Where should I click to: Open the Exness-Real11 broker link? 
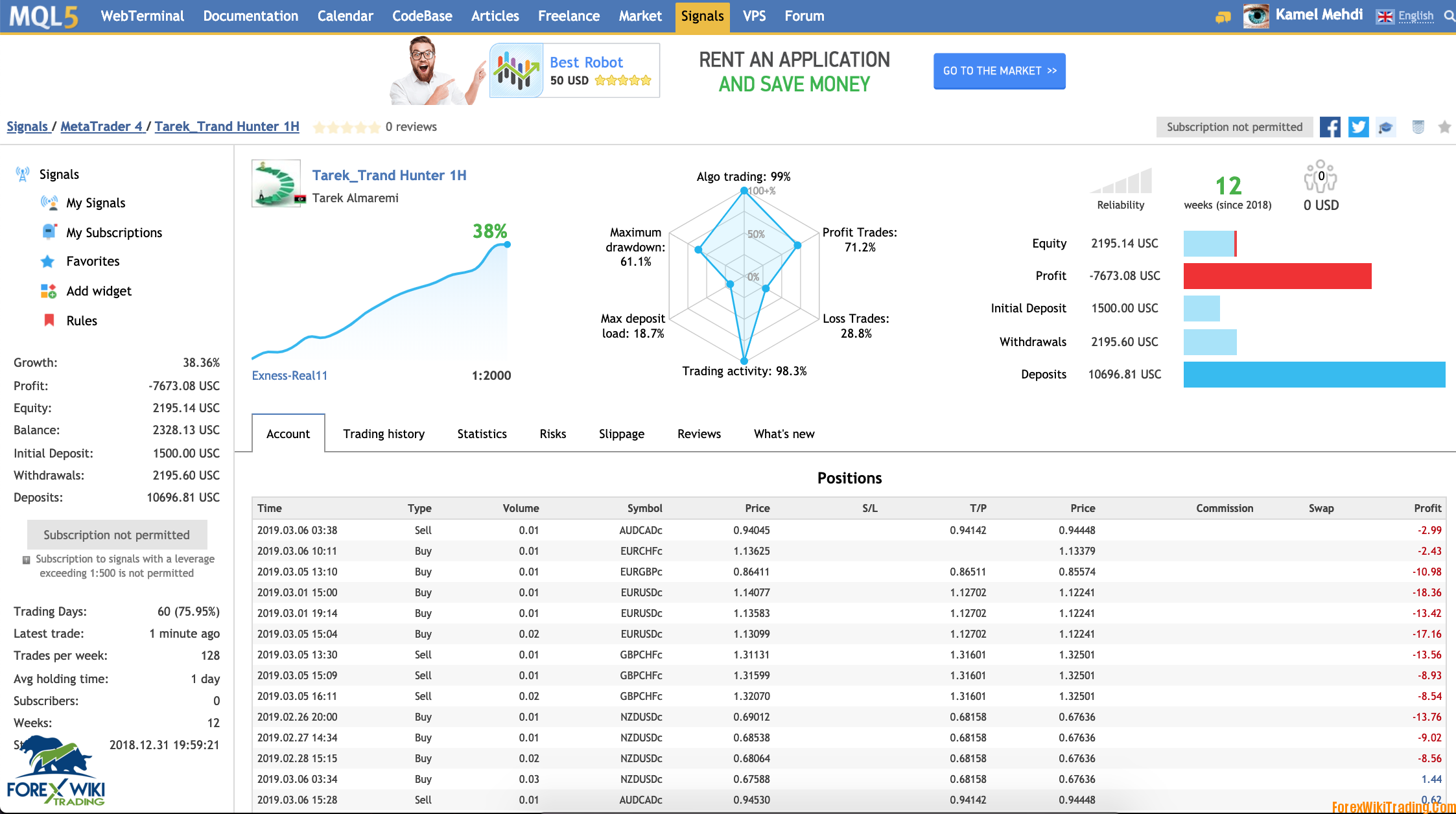289,375
